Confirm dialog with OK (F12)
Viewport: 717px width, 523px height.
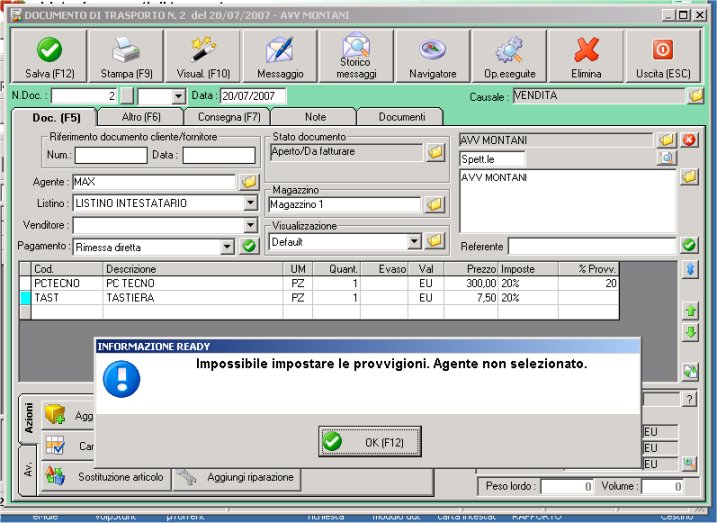[x=369, y=441]
